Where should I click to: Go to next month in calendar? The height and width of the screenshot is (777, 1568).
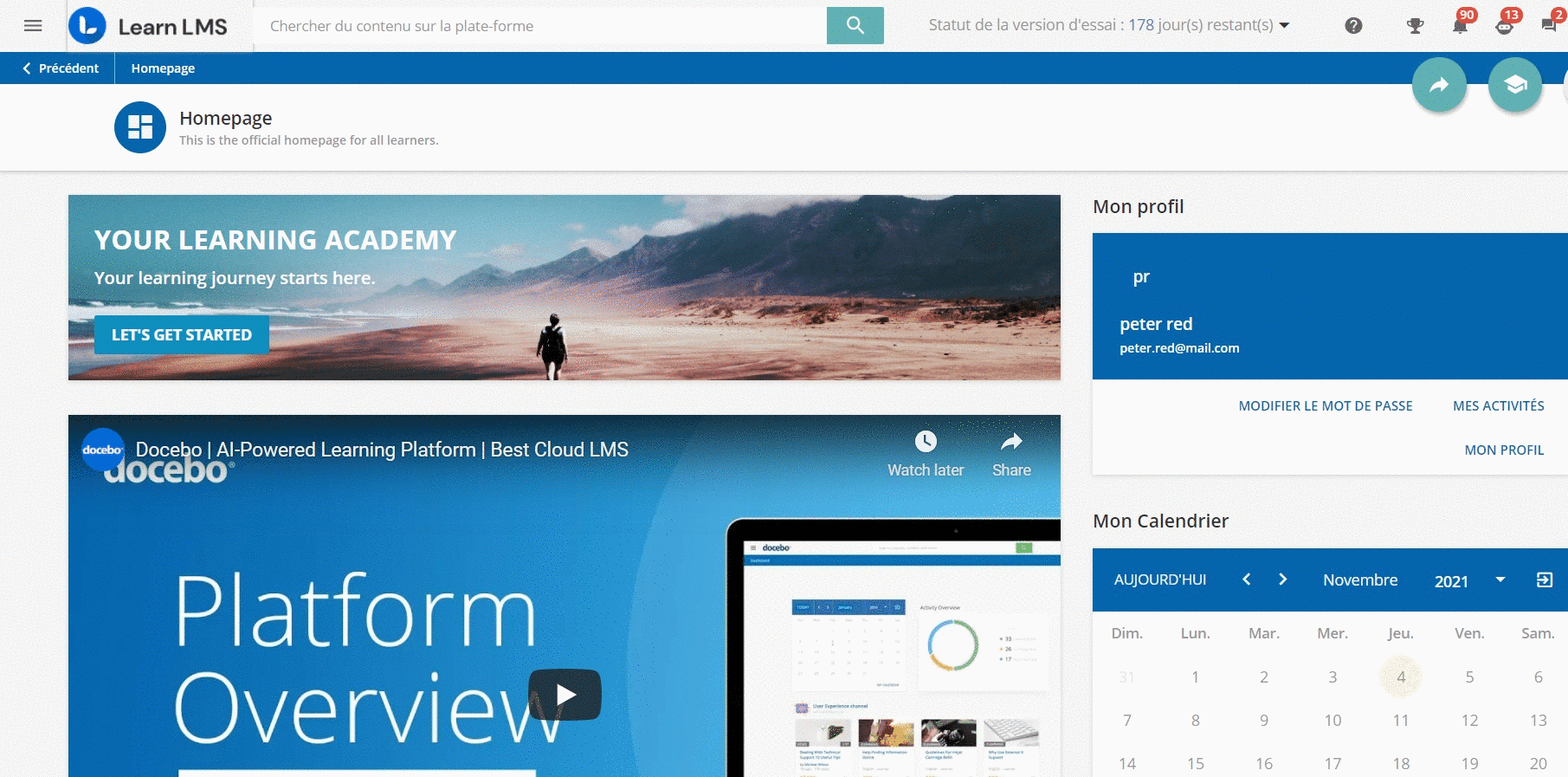point(1282,580)
